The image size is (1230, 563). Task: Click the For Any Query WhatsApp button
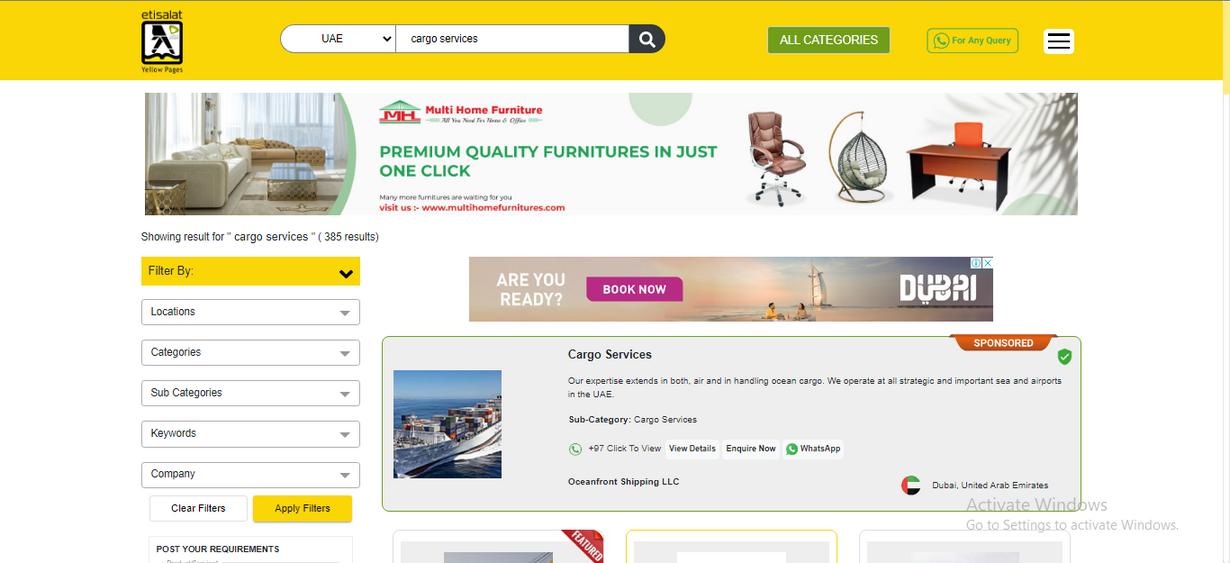(972, 40)
